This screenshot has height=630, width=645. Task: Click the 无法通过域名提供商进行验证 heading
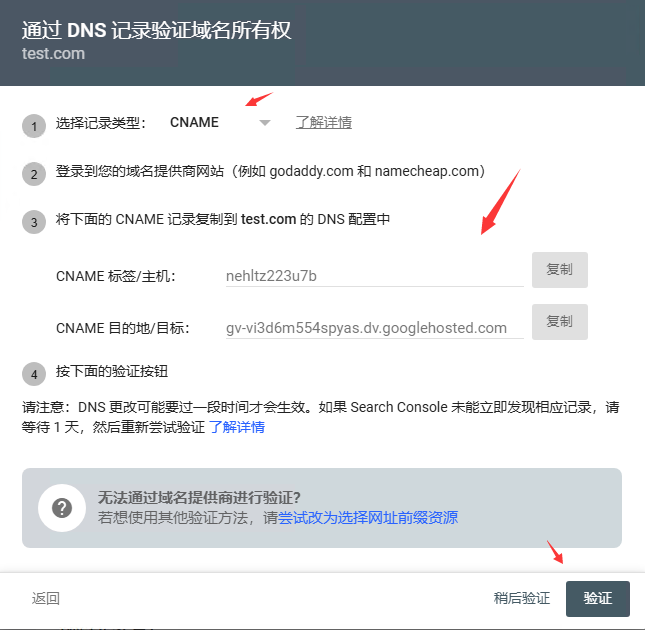point(199,498)
